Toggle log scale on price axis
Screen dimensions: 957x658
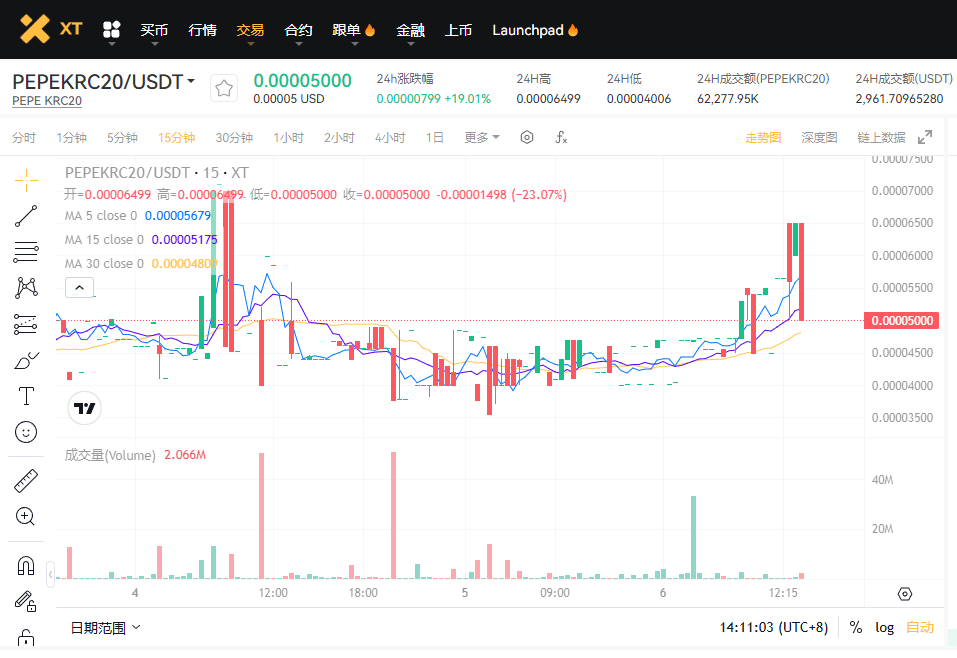tap(885, 627)
